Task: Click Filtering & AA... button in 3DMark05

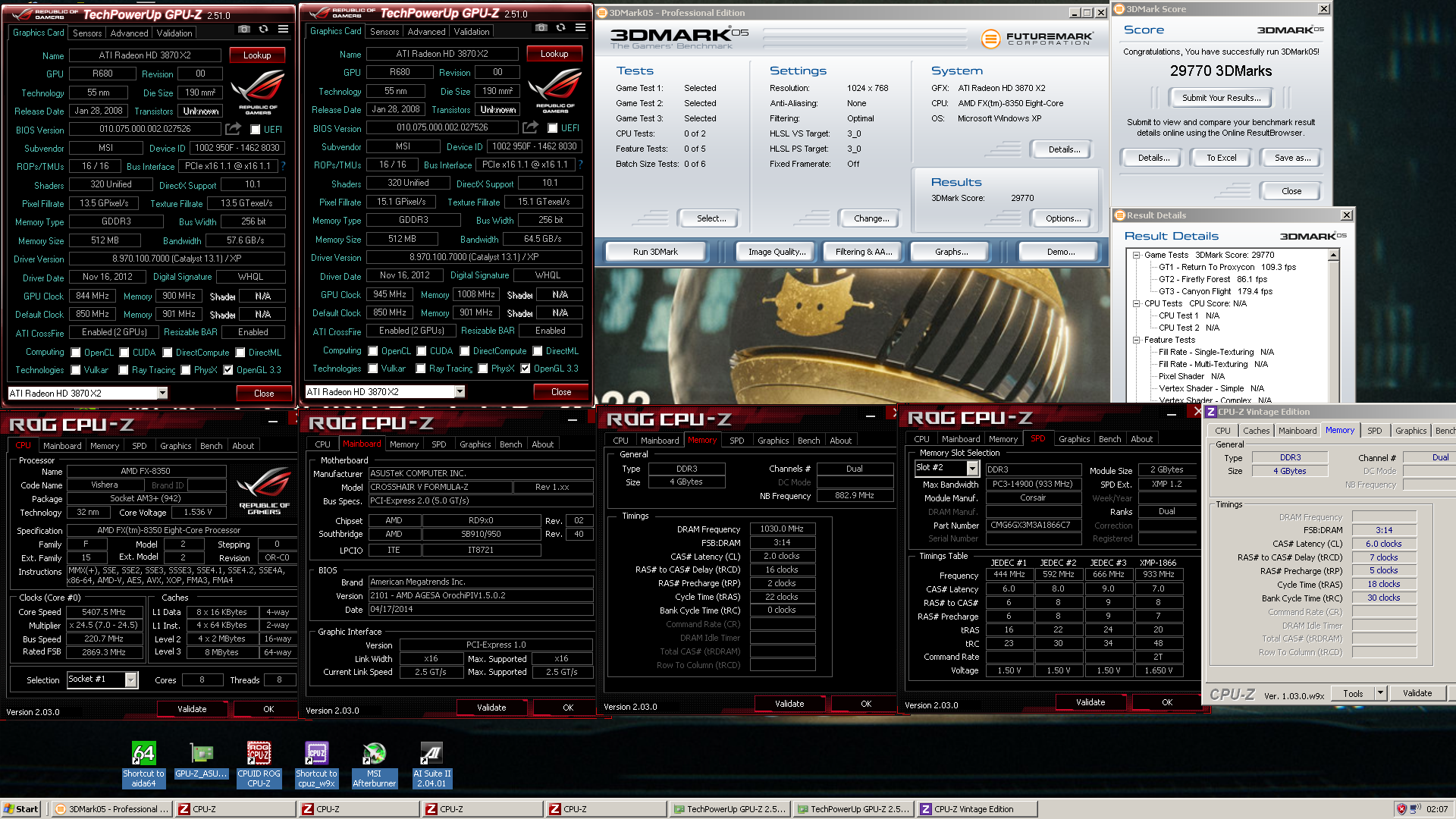Action: [863, 252]
